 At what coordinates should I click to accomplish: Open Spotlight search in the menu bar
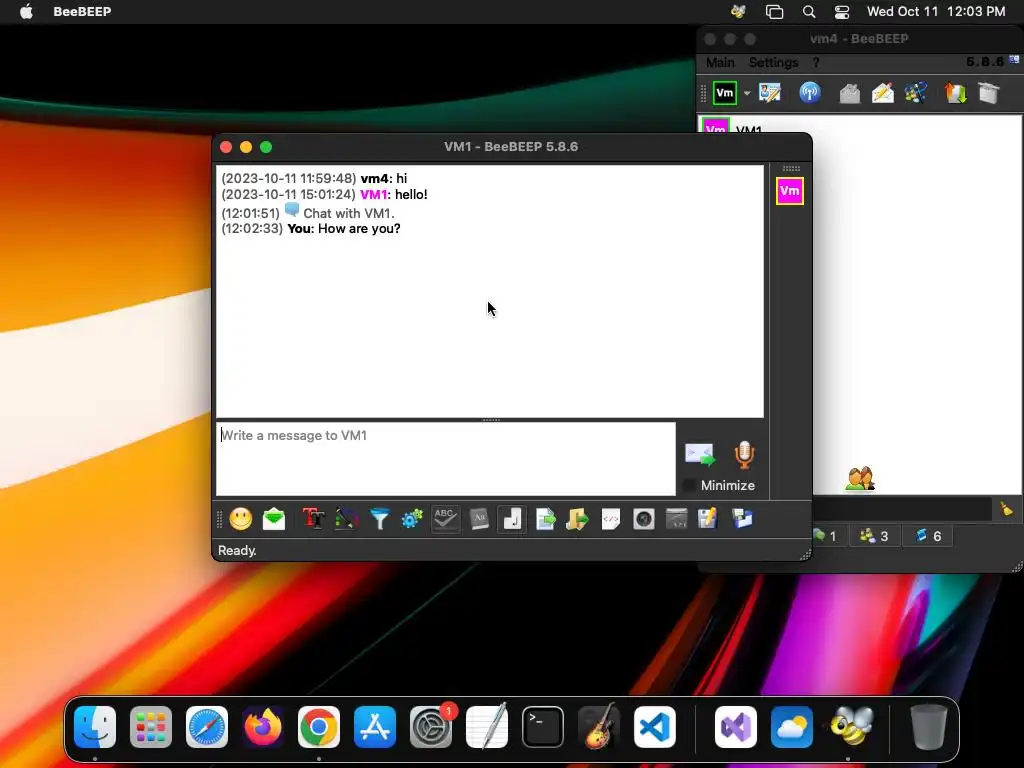[808, 11]
